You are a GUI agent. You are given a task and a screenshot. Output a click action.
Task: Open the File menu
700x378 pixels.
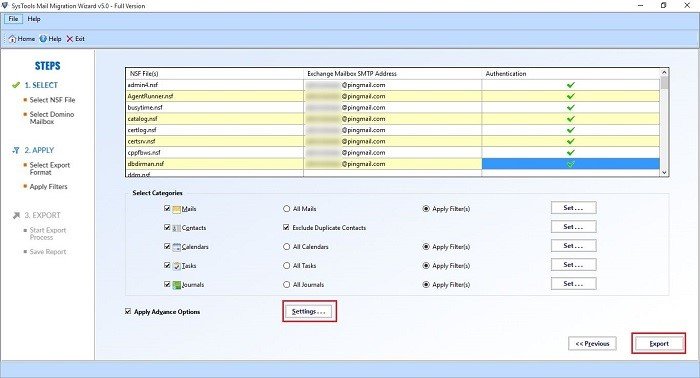pos(13,19)
